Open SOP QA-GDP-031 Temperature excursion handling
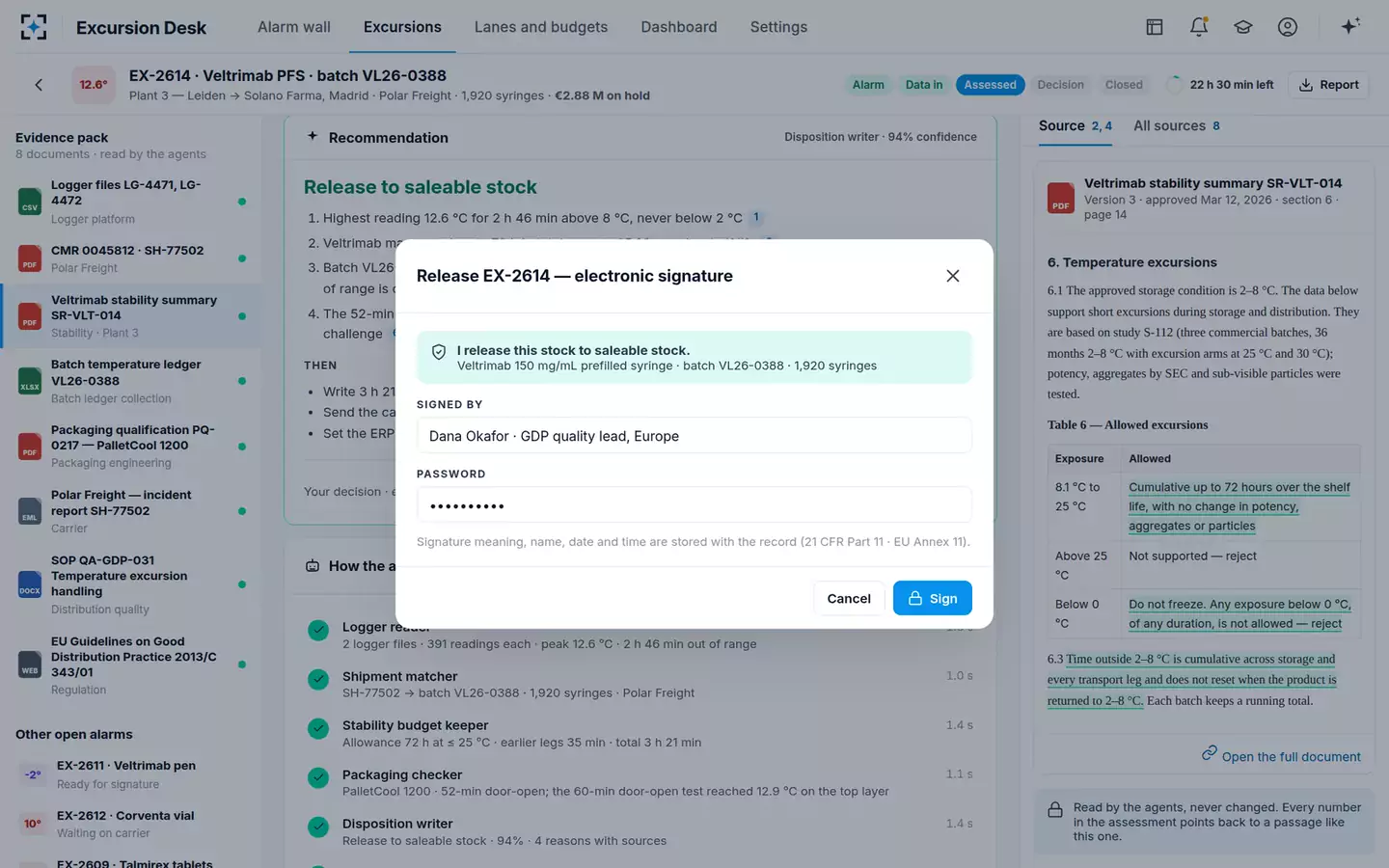The height and width of the screenshot is (868, 1389). [130, 584]
